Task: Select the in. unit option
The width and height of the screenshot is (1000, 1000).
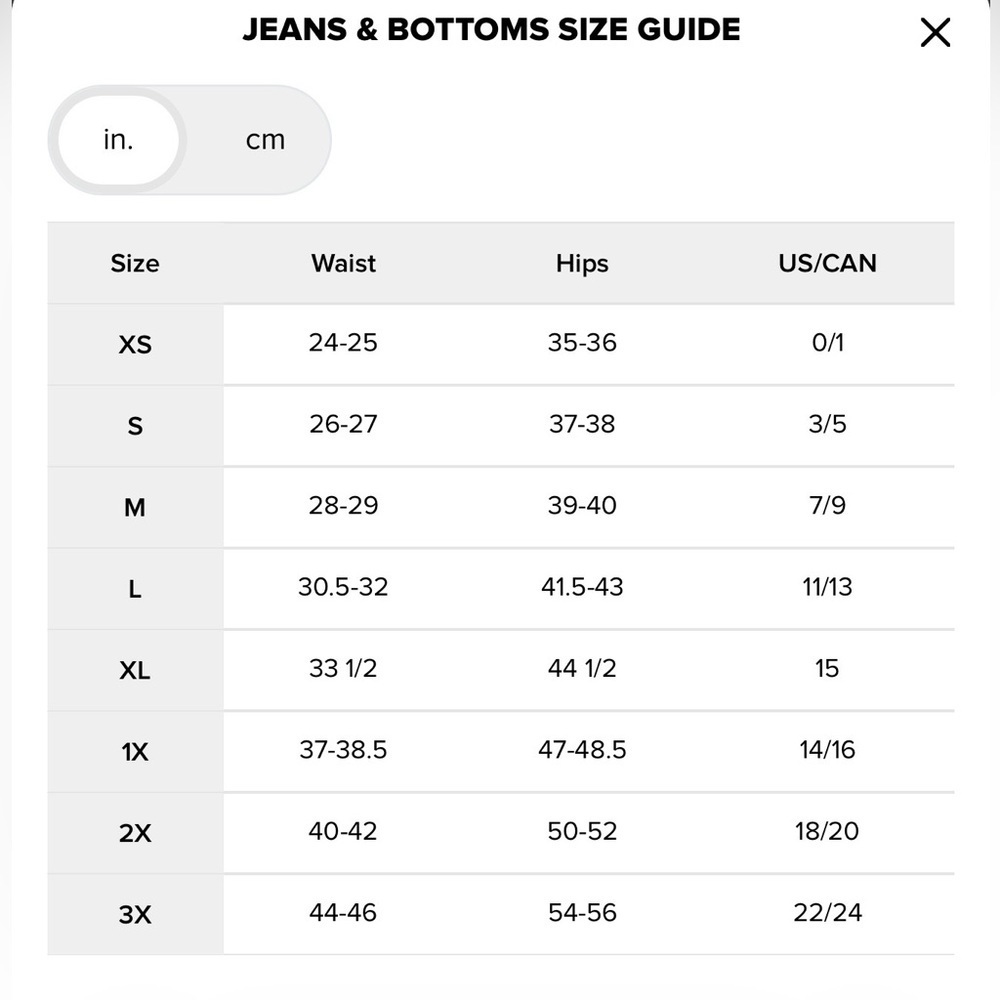Action: pos(119,140)
